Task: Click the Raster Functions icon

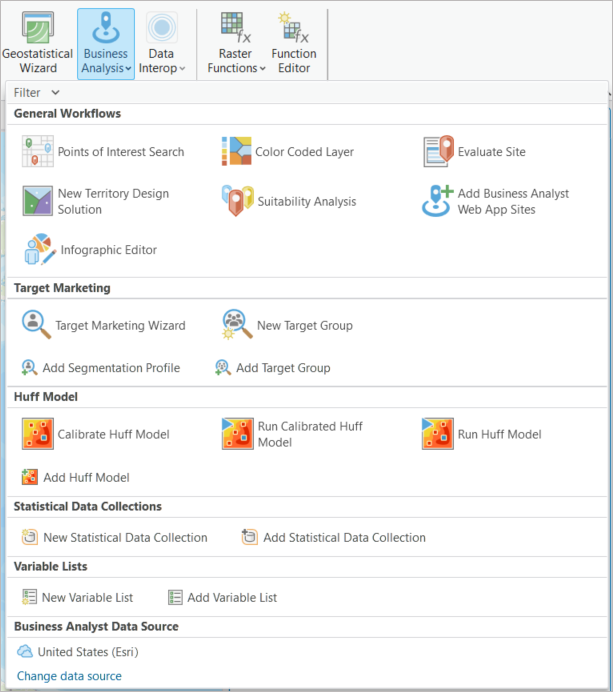Action: click(236, 27)
